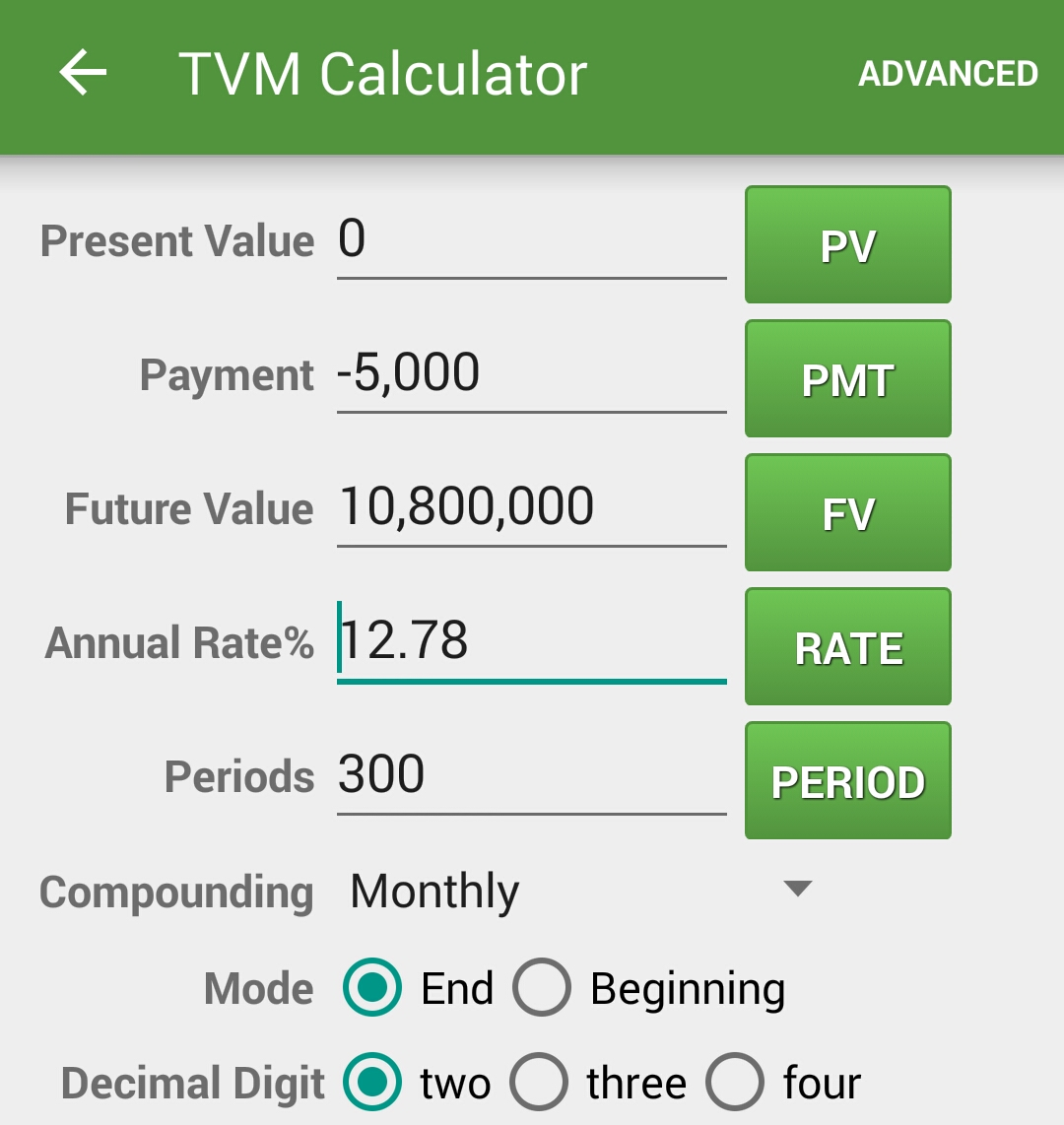Open the Compounding dropdown arrow
The image size is (1064, 1125).
pos(798,889)
